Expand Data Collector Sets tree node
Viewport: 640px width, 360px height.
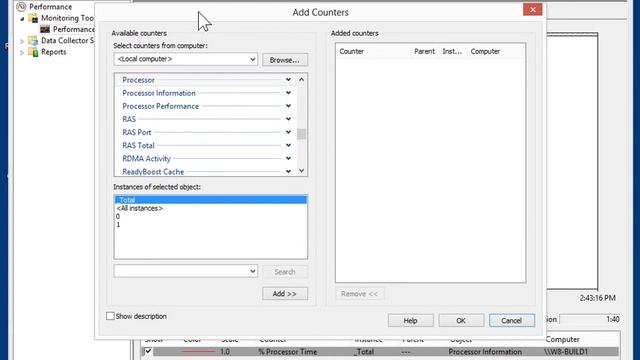22,41
